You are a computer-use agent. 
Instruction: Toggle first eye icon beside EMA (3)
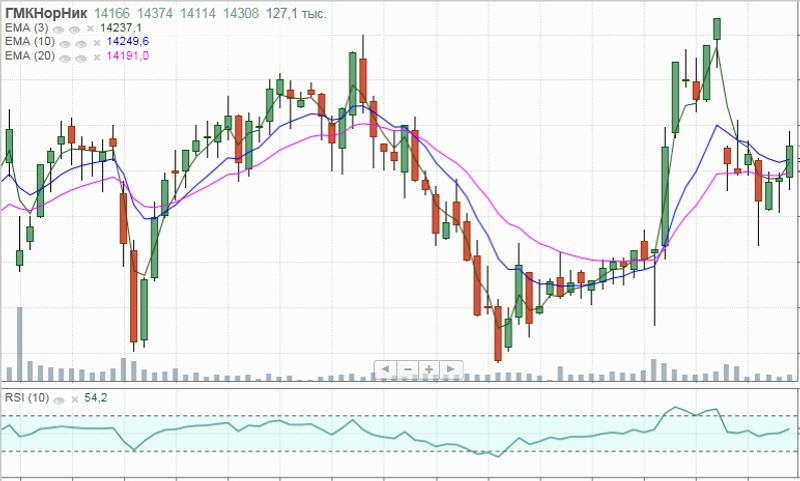coord(58,30)
